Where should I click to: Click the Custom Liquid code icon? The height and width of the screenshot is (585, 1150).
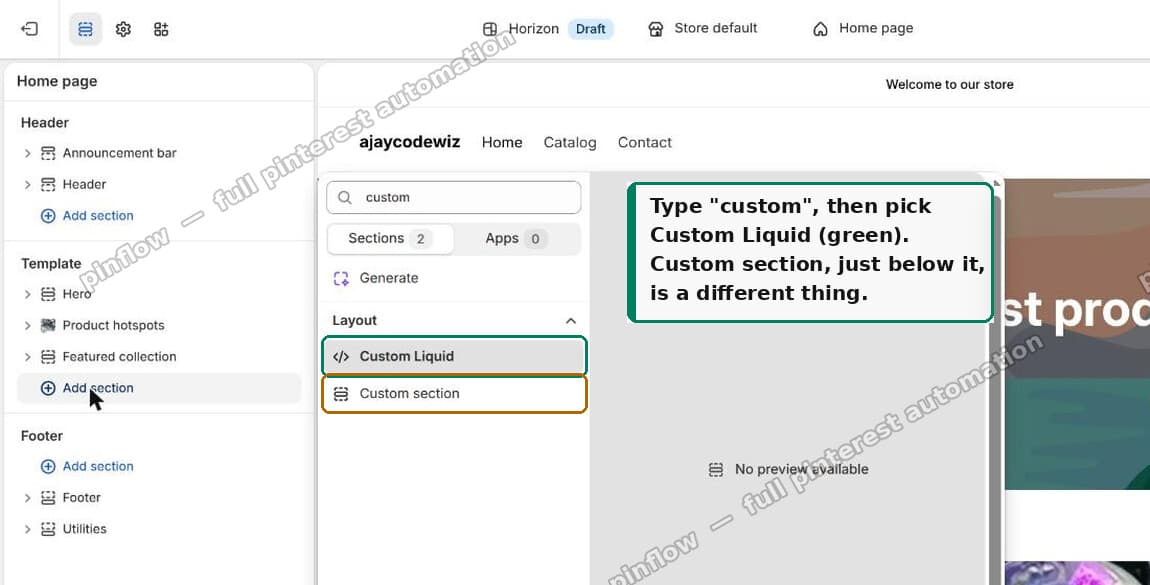[341, 357]
